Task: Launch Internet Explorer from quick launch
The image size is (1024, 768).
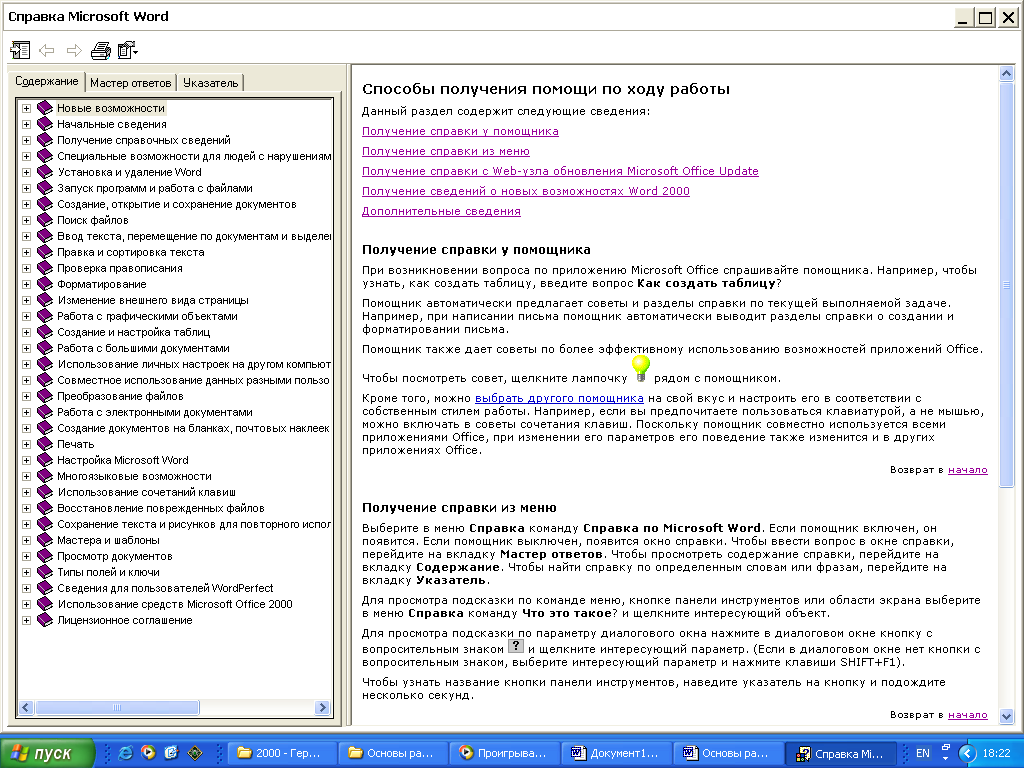Action: coord(125,752)
